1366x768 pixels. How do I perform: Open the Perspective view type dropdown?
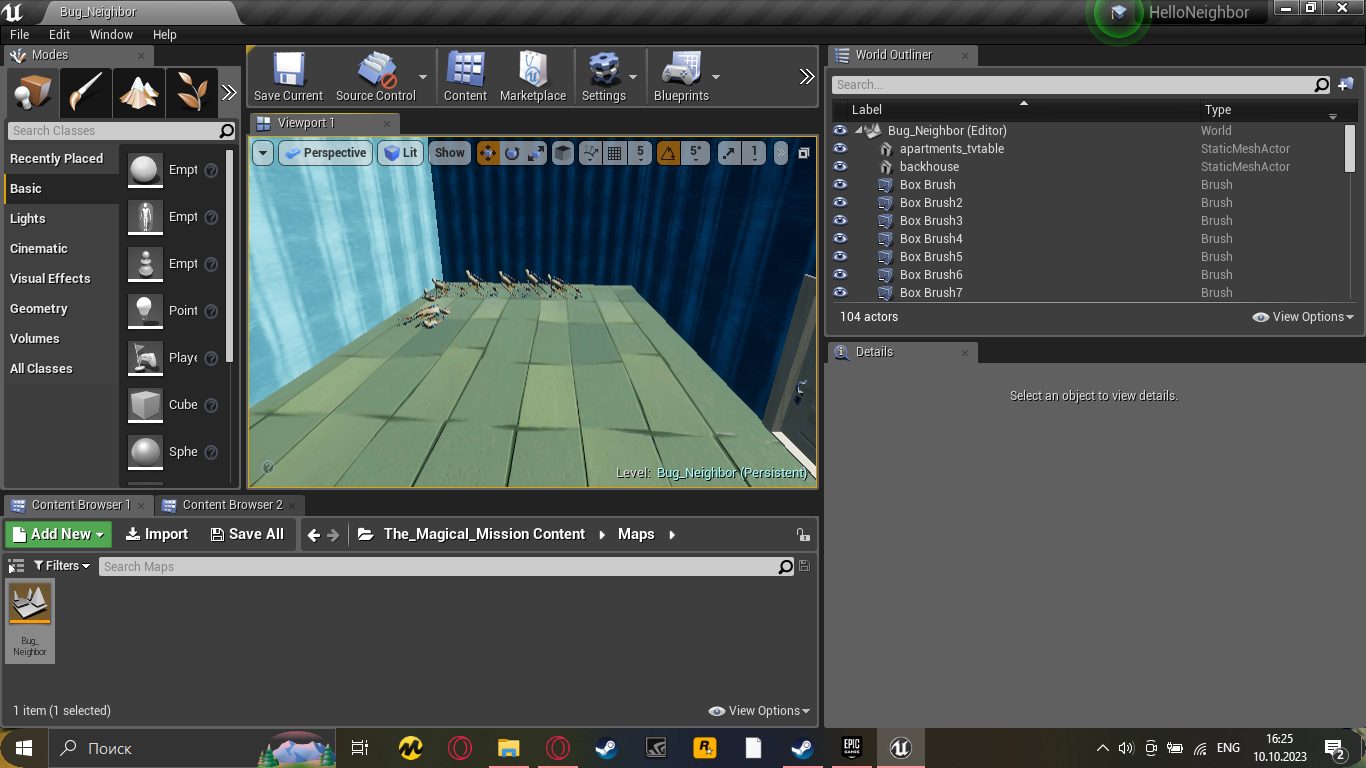[324, 153]
